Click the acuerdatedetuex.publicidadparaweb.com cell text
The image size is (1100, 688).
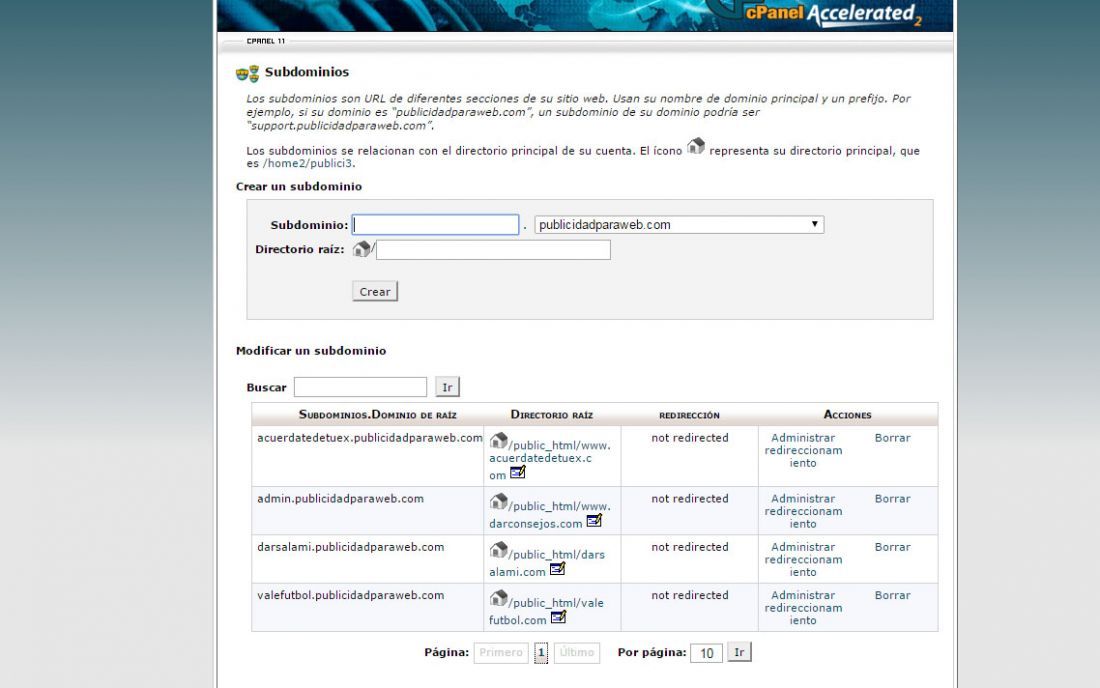370,438
